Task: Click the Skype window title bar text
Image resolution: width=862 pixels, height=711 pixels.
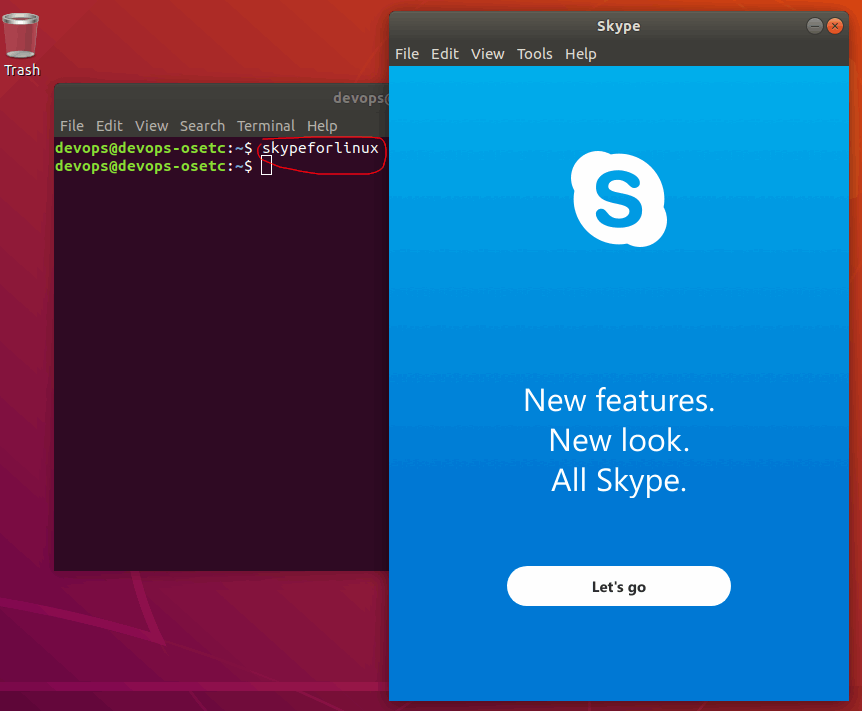Action: pos(618,26)
